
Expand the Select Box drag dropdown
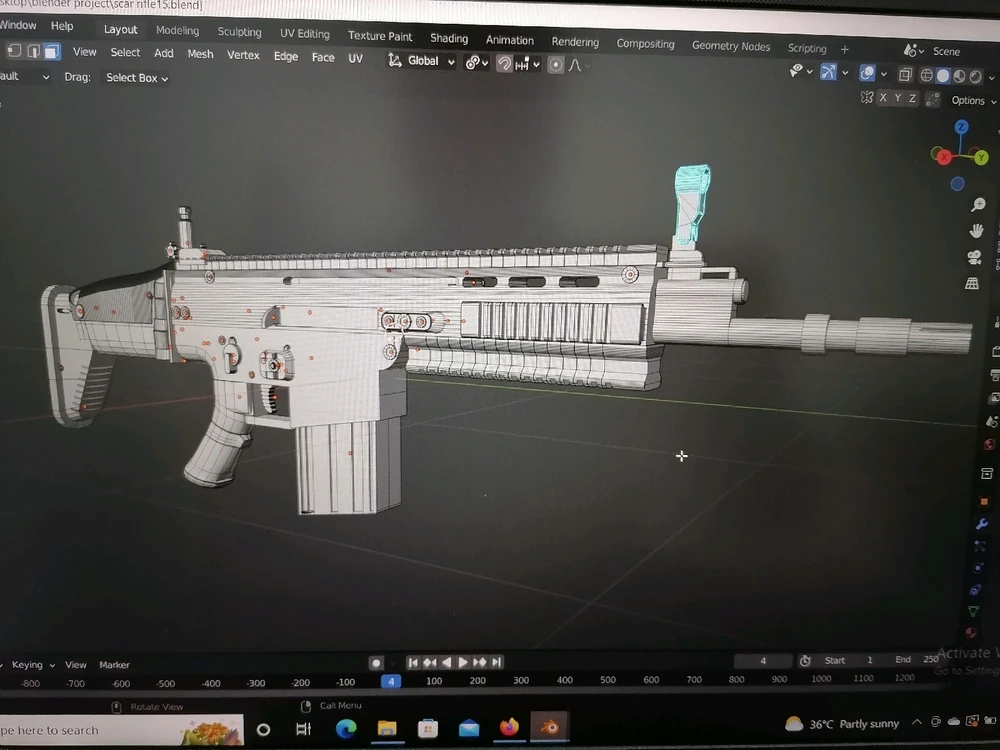[137, 78]
